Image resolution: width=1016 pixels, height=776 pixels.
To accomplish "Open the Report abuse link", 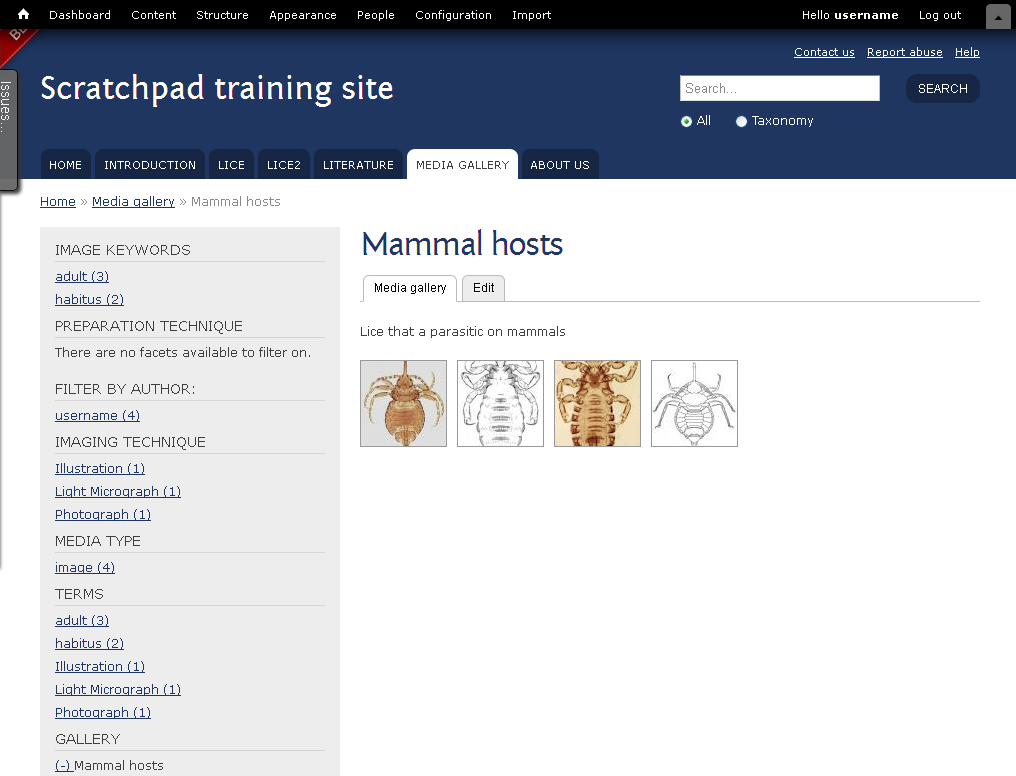I will 905,52.
